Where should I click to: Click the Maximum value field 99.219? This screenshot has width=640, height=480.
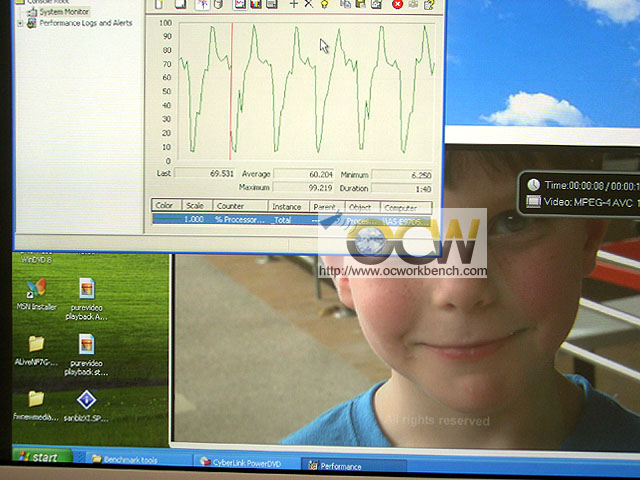pos(303,187)
